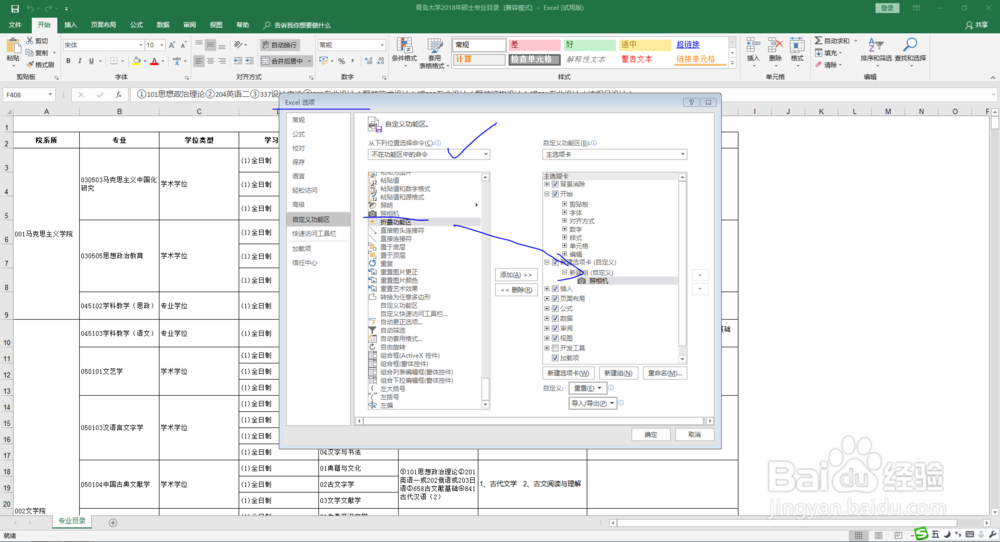Toggle the 审阅 tab checkbox in list
The height and width of the screenshot is (542, 1000).
coord(555,328)
